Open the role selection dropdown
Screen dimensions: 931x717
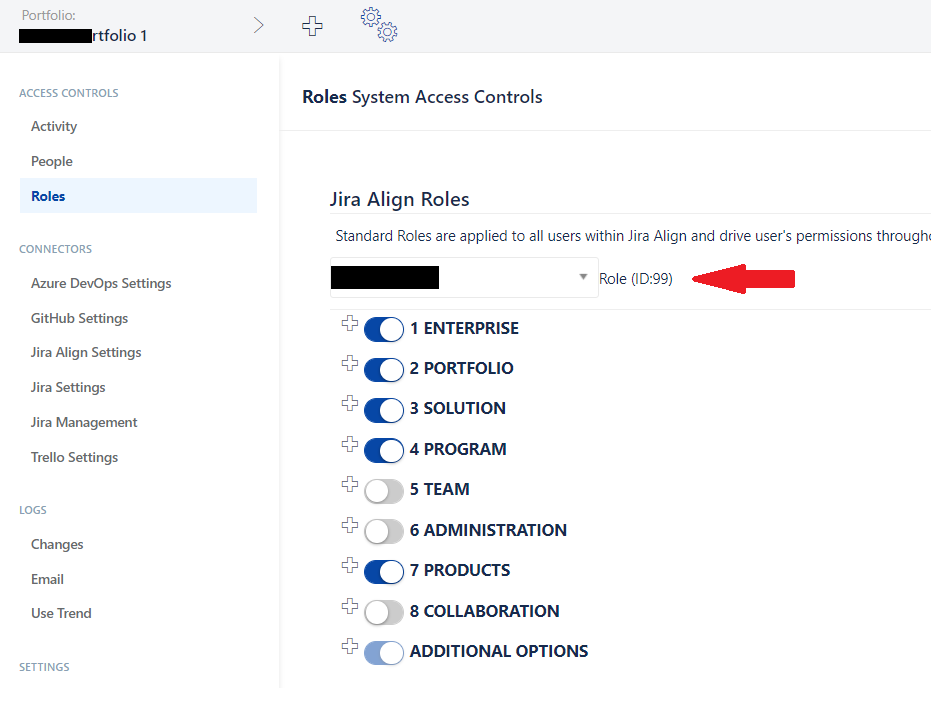(464, 277)
